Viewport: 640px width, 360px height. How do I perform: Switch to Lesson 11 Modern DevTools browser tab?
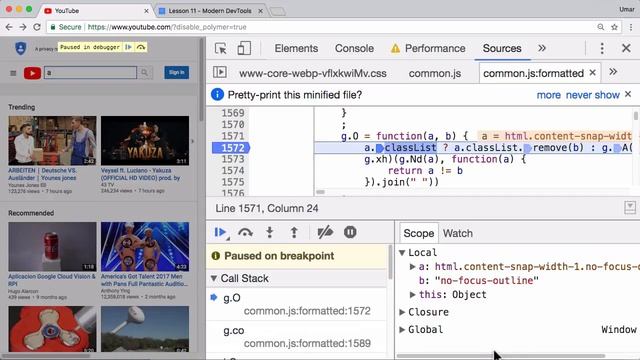tap(210, 11)
